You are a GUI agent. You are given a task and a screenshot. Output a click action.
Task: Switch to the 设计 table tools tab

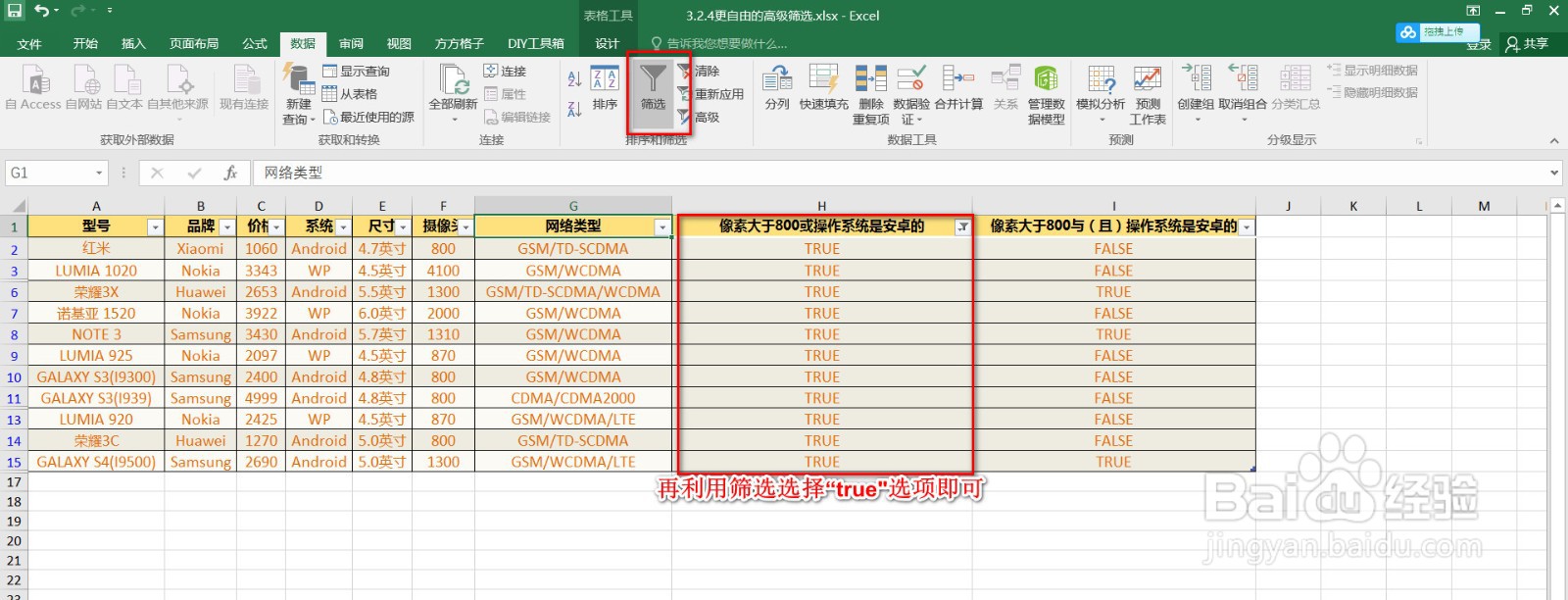click(x=608, y=43)
